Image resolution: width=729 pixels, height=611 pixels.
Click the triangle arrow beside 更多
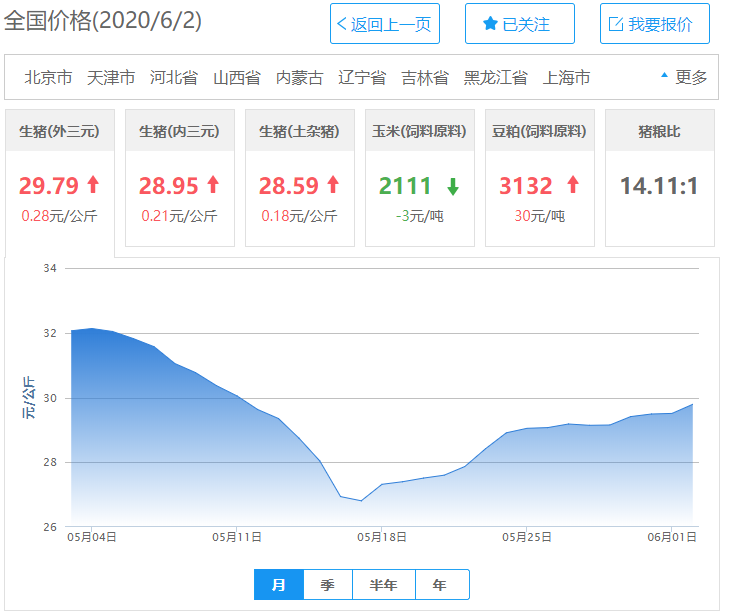664,75
